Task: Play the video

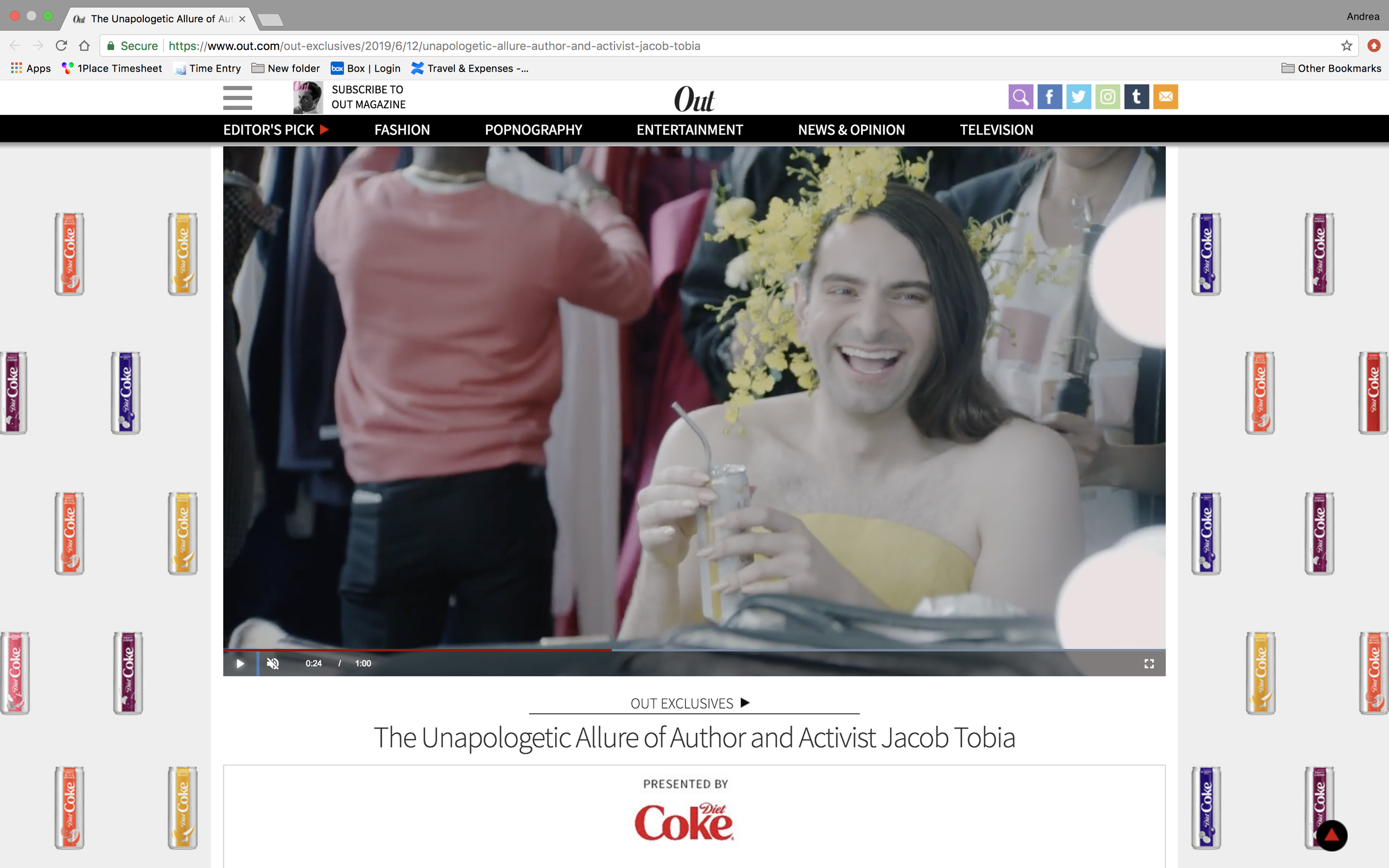Action: (x=240, y=664)
